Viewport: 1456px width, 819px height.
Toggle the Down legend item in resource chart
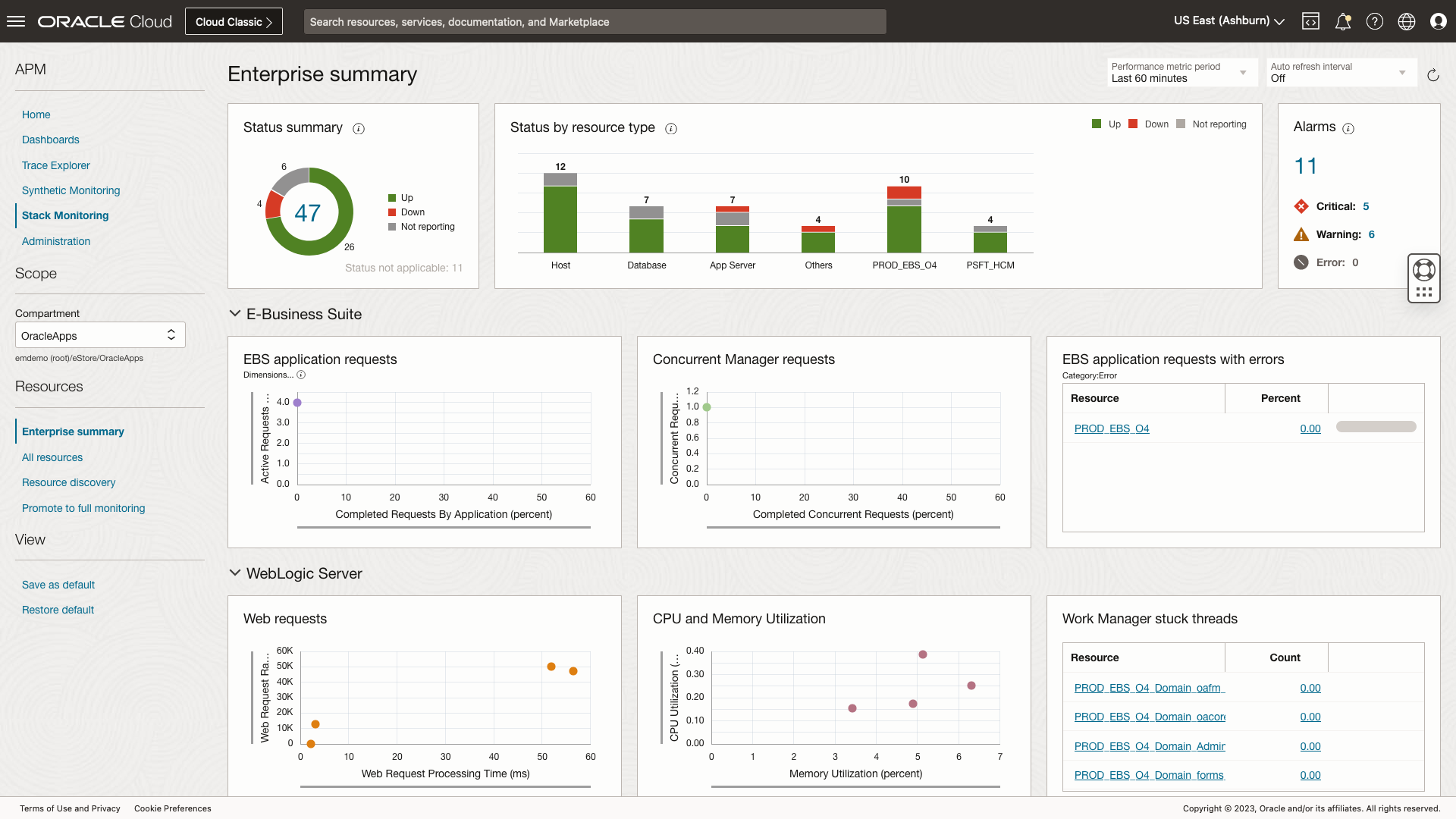point(1149,124)
